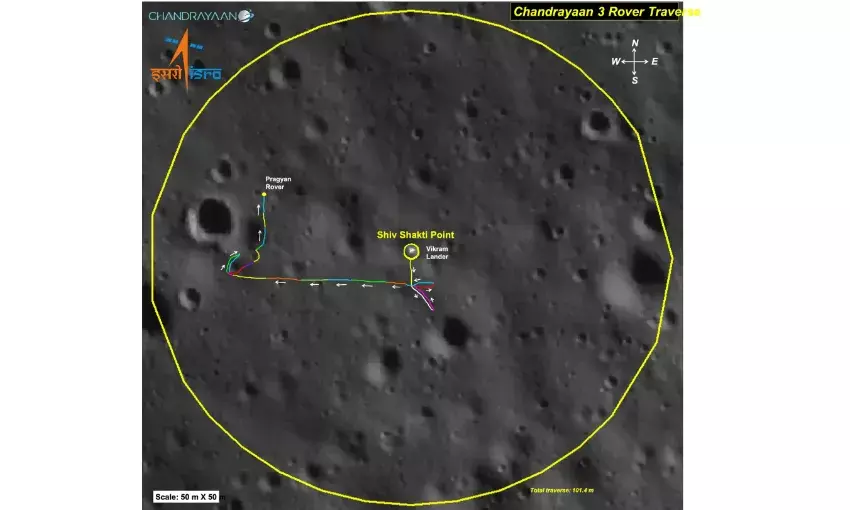Click the Chandrayaan logo at top left

[200, 15]
